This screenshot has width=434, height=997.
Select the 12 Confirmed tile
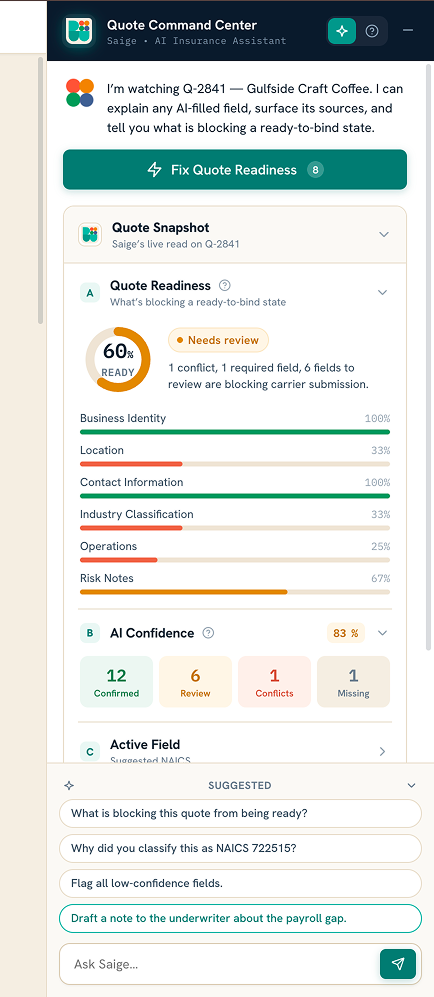tap(116, 682)
